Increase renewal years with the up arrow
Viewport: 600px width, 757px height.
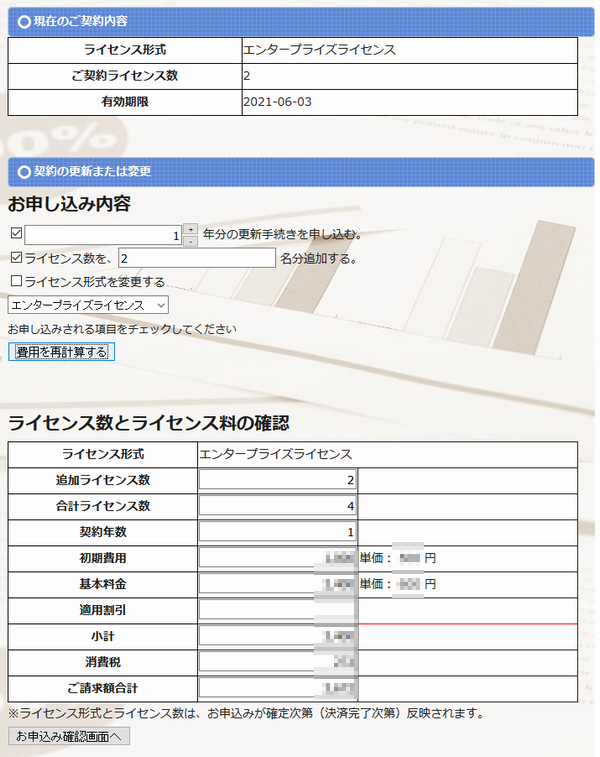(191, 229)
